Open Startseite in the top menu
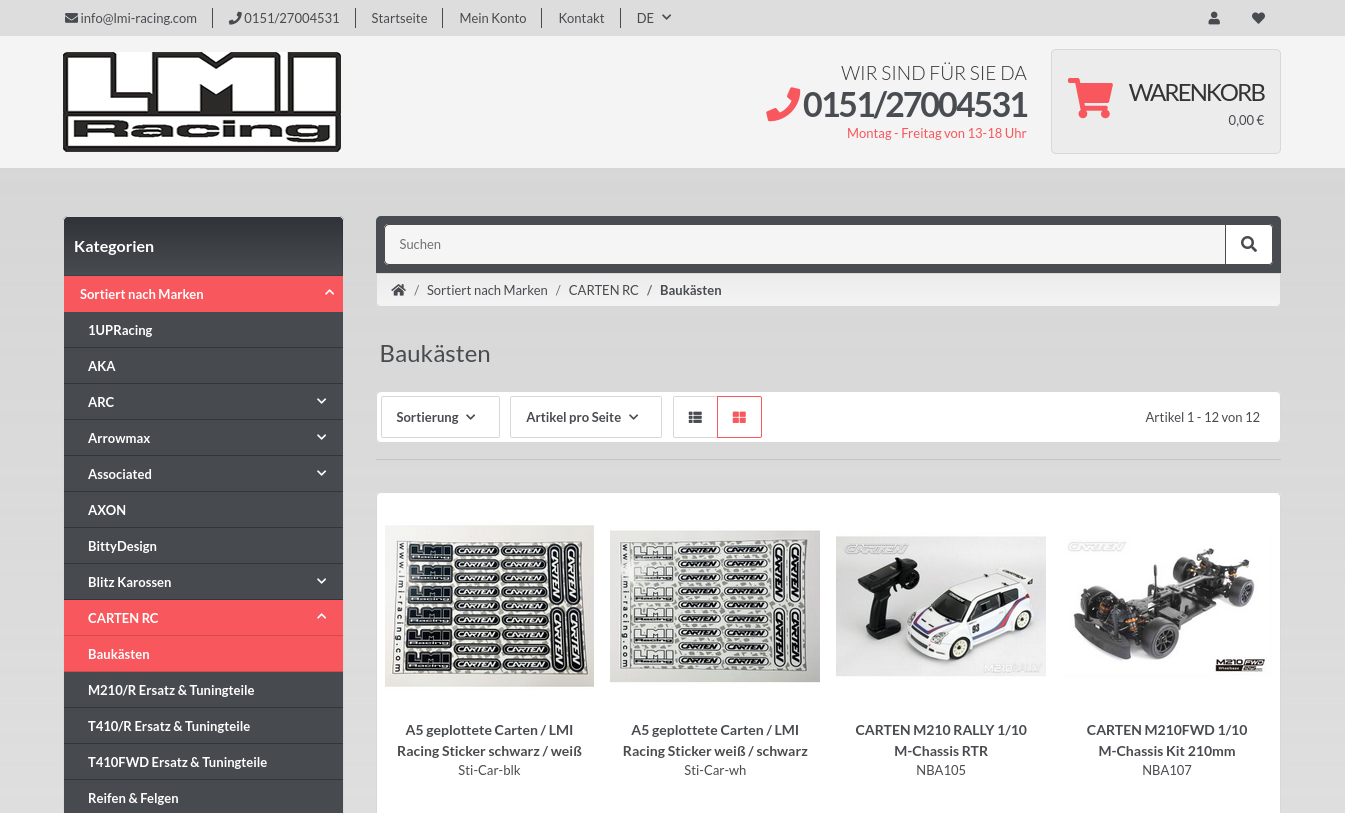 399,18
